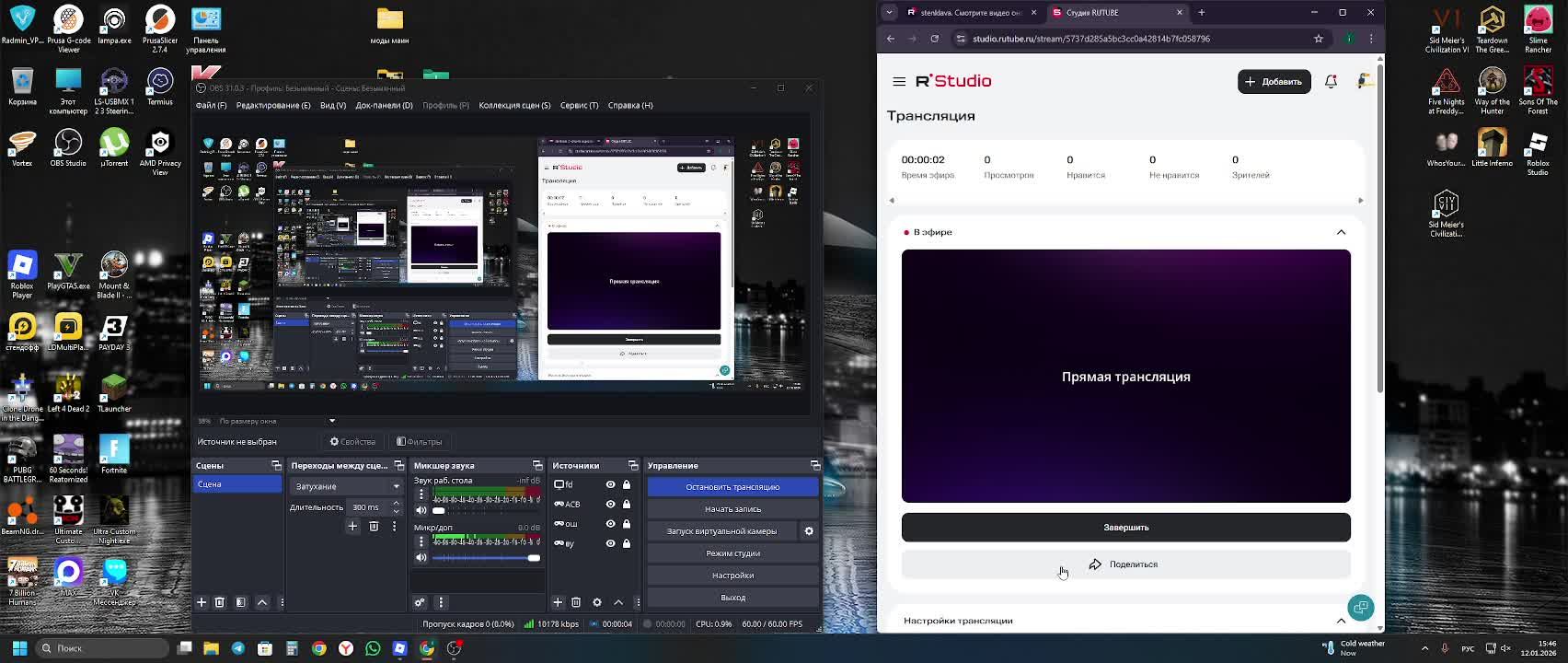Open Yandex Browser from taskbar
This screenshot has height=663, width=1568.
point(346,648)
